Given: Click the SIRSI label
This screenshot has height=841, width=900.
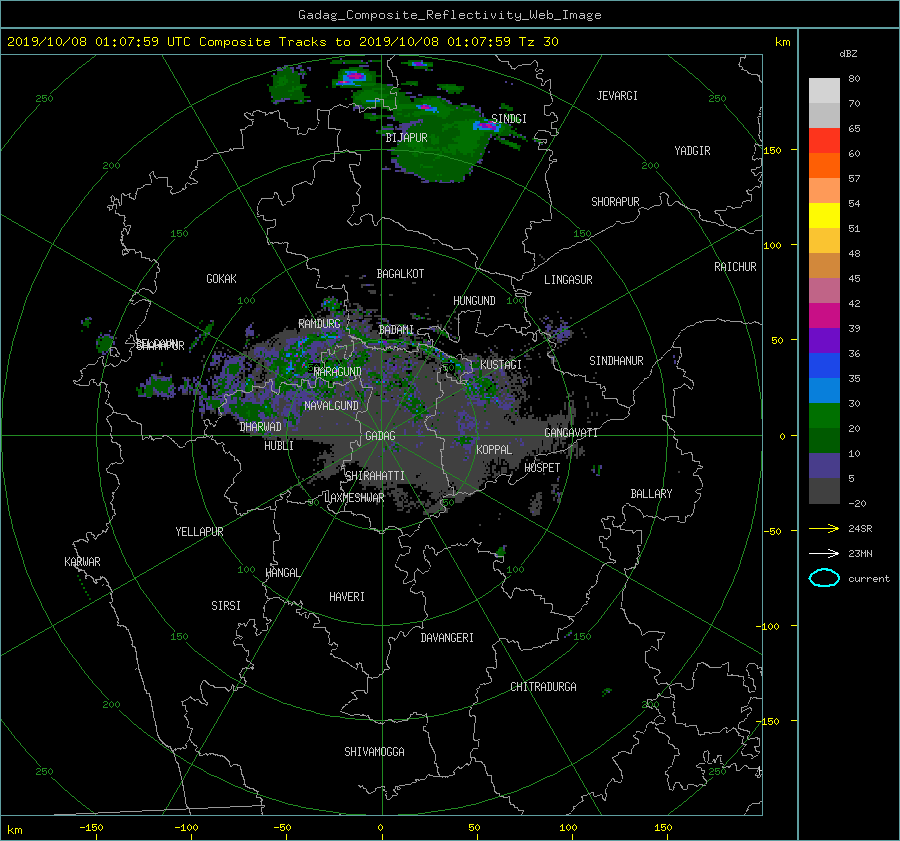Looking at the screenshot, I should (226, 606).
